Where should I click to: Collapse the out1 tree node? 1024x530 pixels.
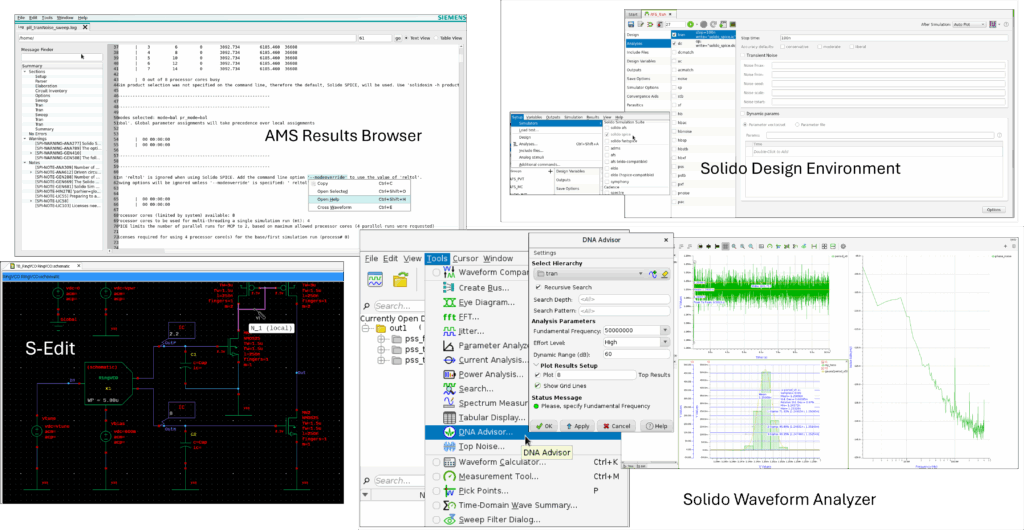365,328
